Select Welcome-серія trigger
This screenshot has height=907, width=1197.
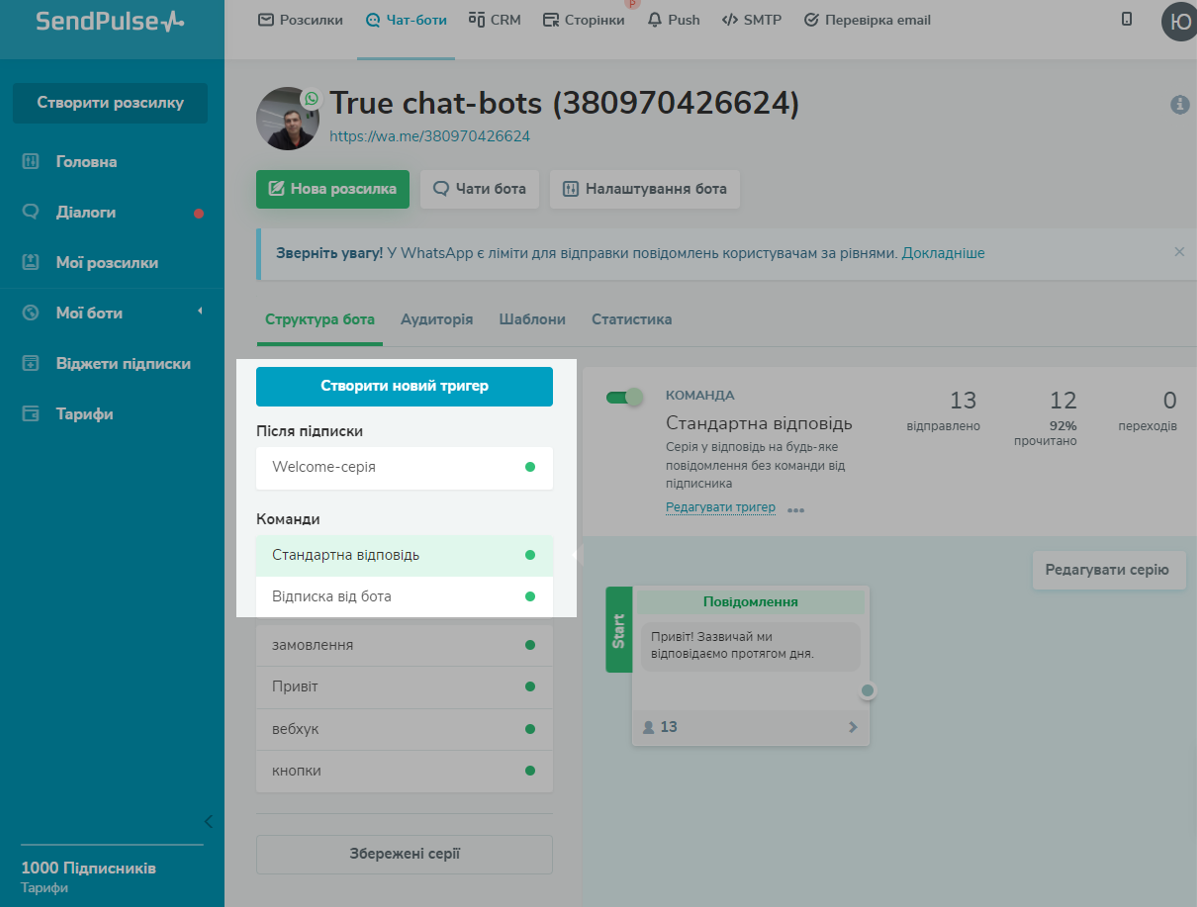[404, 467]
